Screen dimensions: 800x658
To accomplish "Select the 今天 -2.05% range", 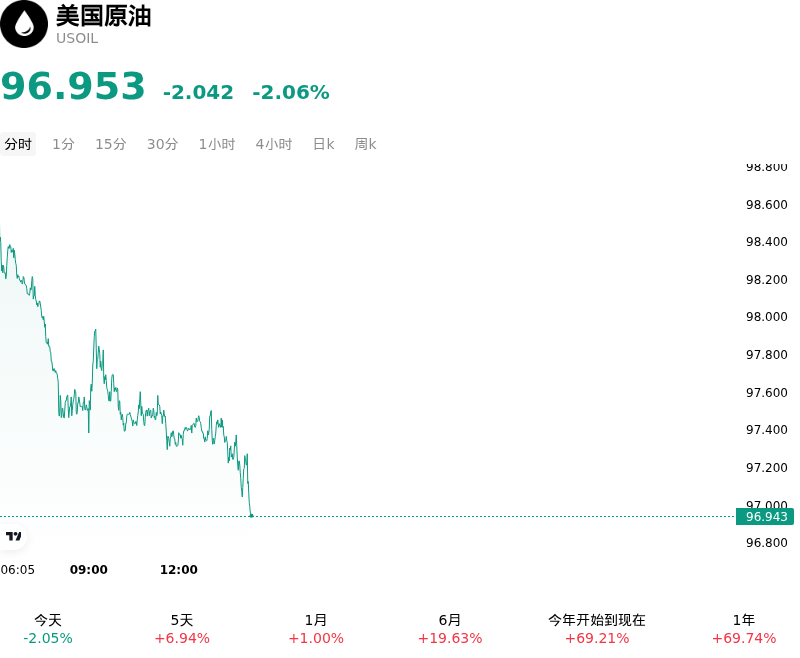I will click(48, 629).
